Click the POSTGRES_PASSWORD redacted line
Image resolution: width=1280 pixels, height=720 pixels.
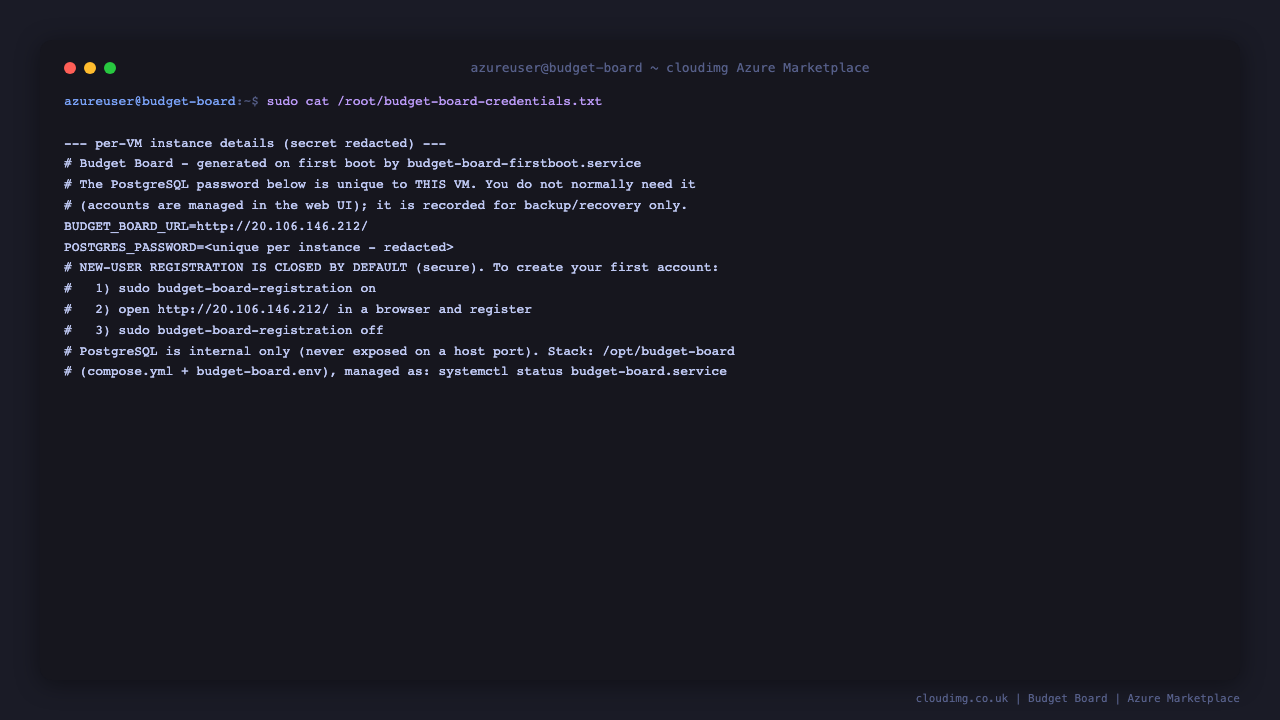point(259,247)
